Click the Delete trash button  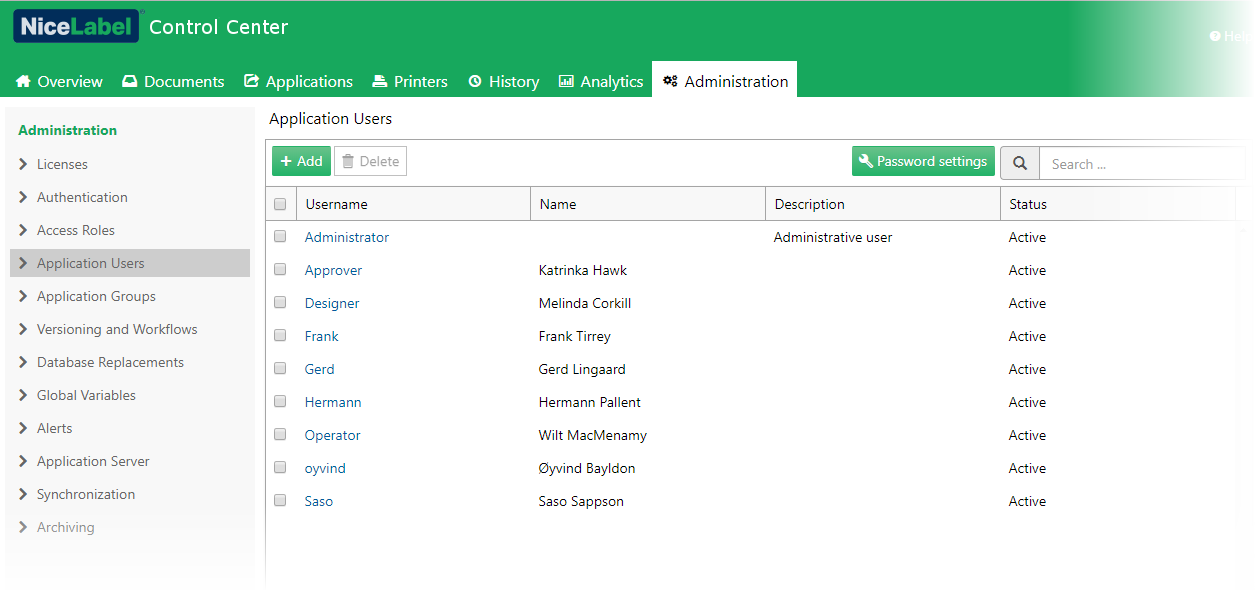coord(370,161)
